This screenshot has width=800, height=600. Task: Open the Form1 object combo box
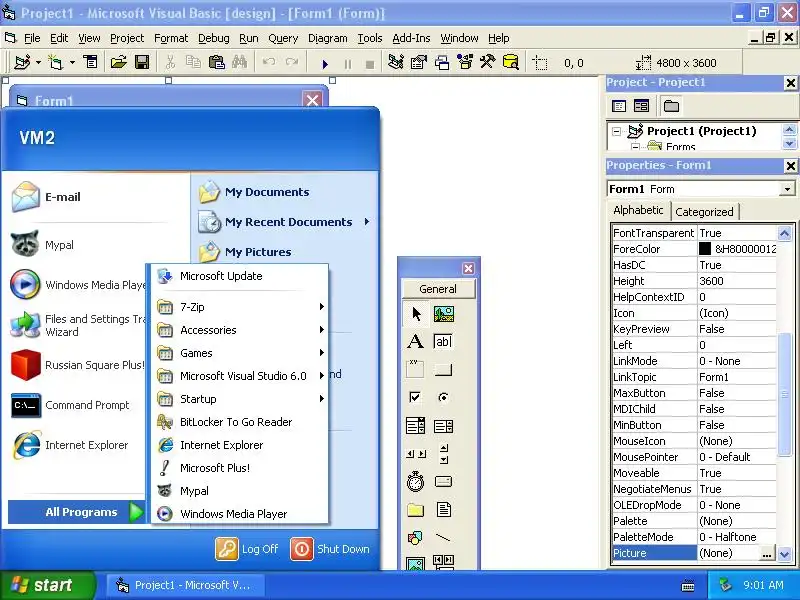click(787, 189)
